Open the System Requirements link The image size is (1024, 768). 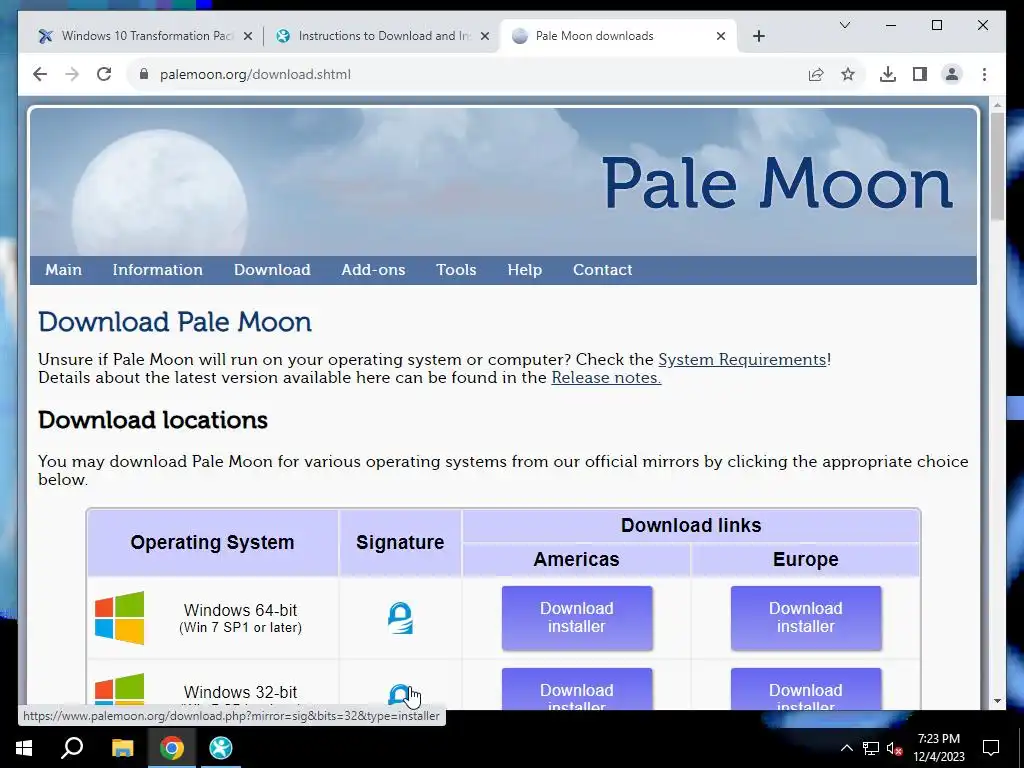(x=742, y=360)
